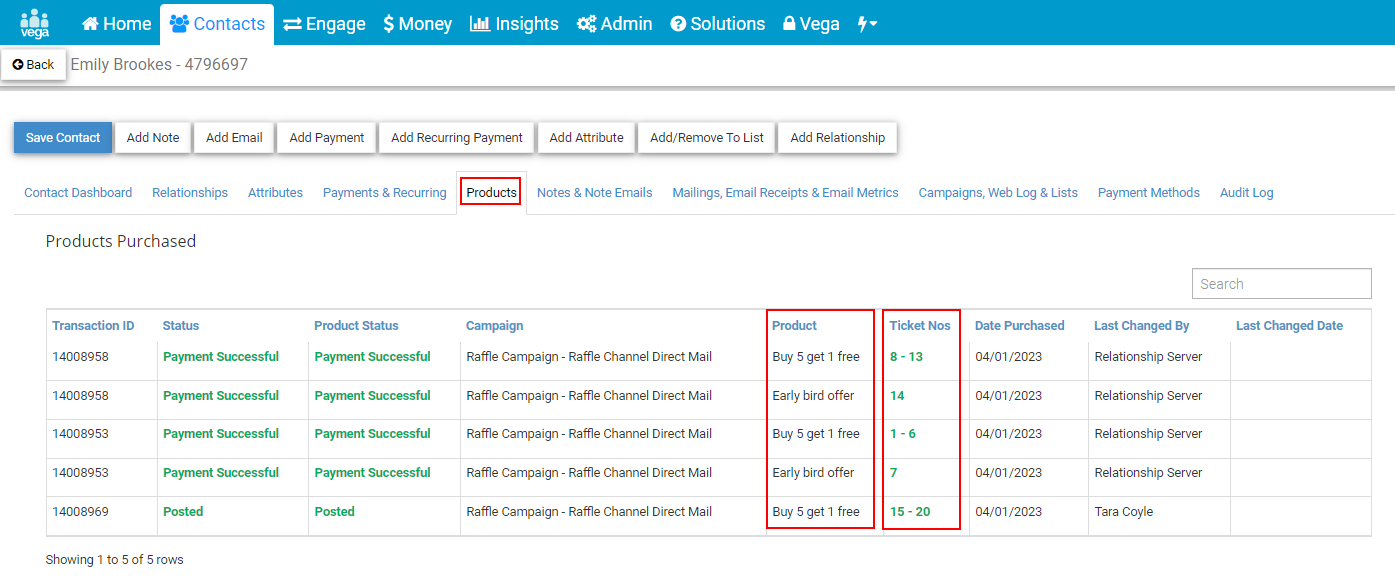Screen dimensions: 1395x579
Task: Click the Vega logo icon
Action: (35, 23)
